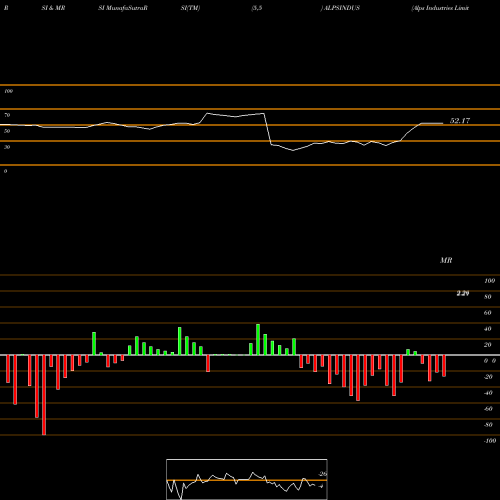The image size is (500, 500).
Task: Click the ') ALPSINDUS' symbol text
Action: coord(340,8)
